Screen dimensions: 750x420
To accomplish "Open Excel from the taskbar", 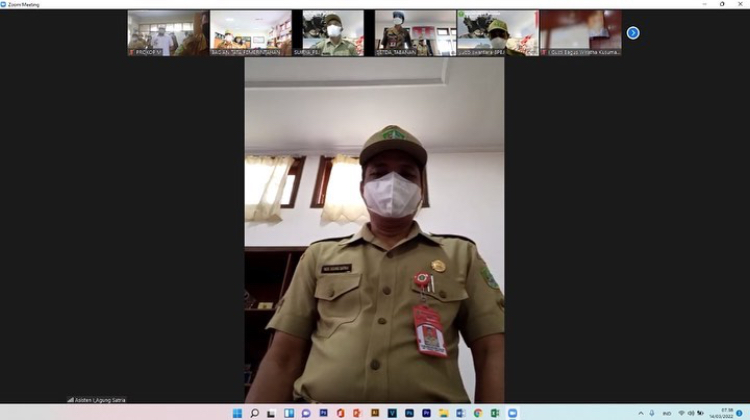I will pyautogui.click(x=495, y=412).
